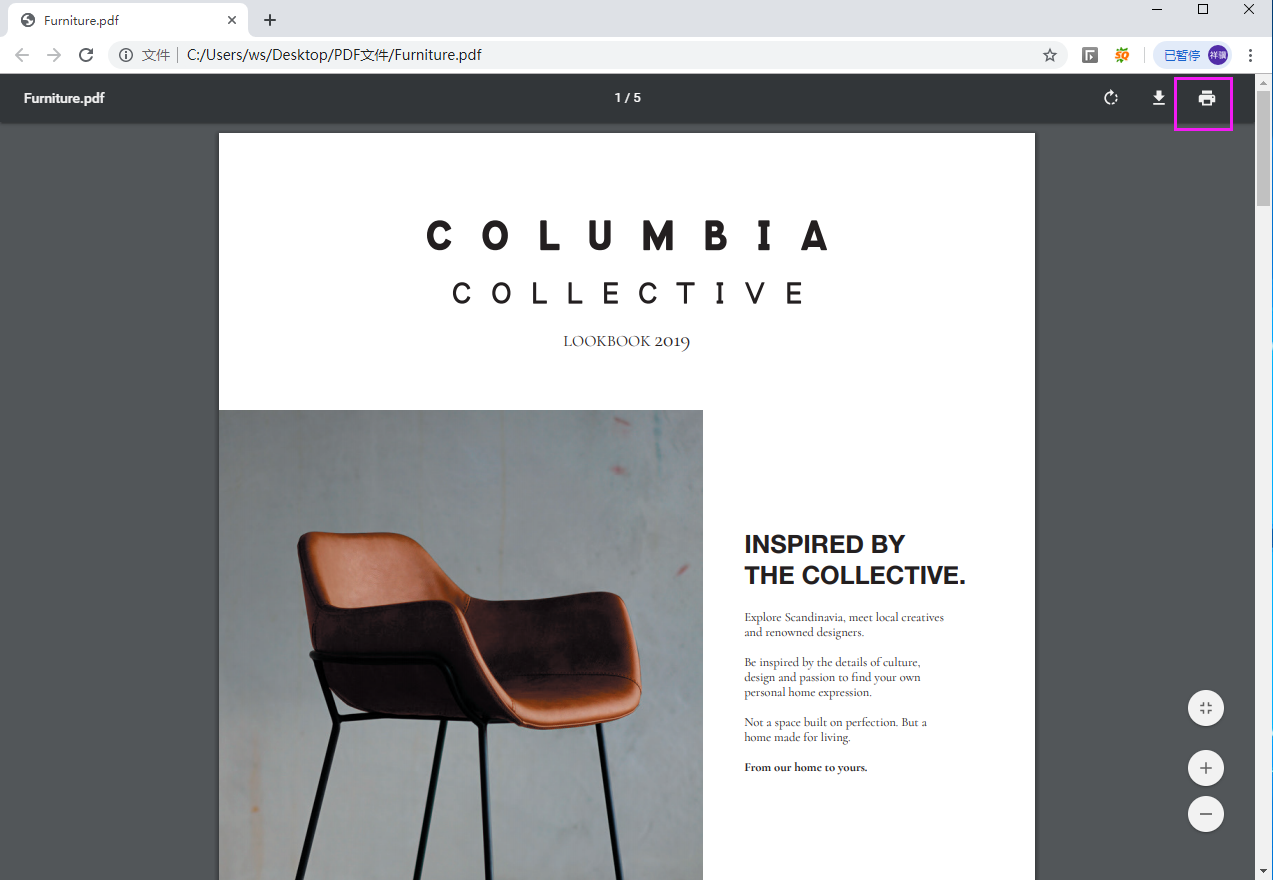Rotate the PDF page clockwise
Viewport: 1273px width, 880px height.
(1111, 98)
